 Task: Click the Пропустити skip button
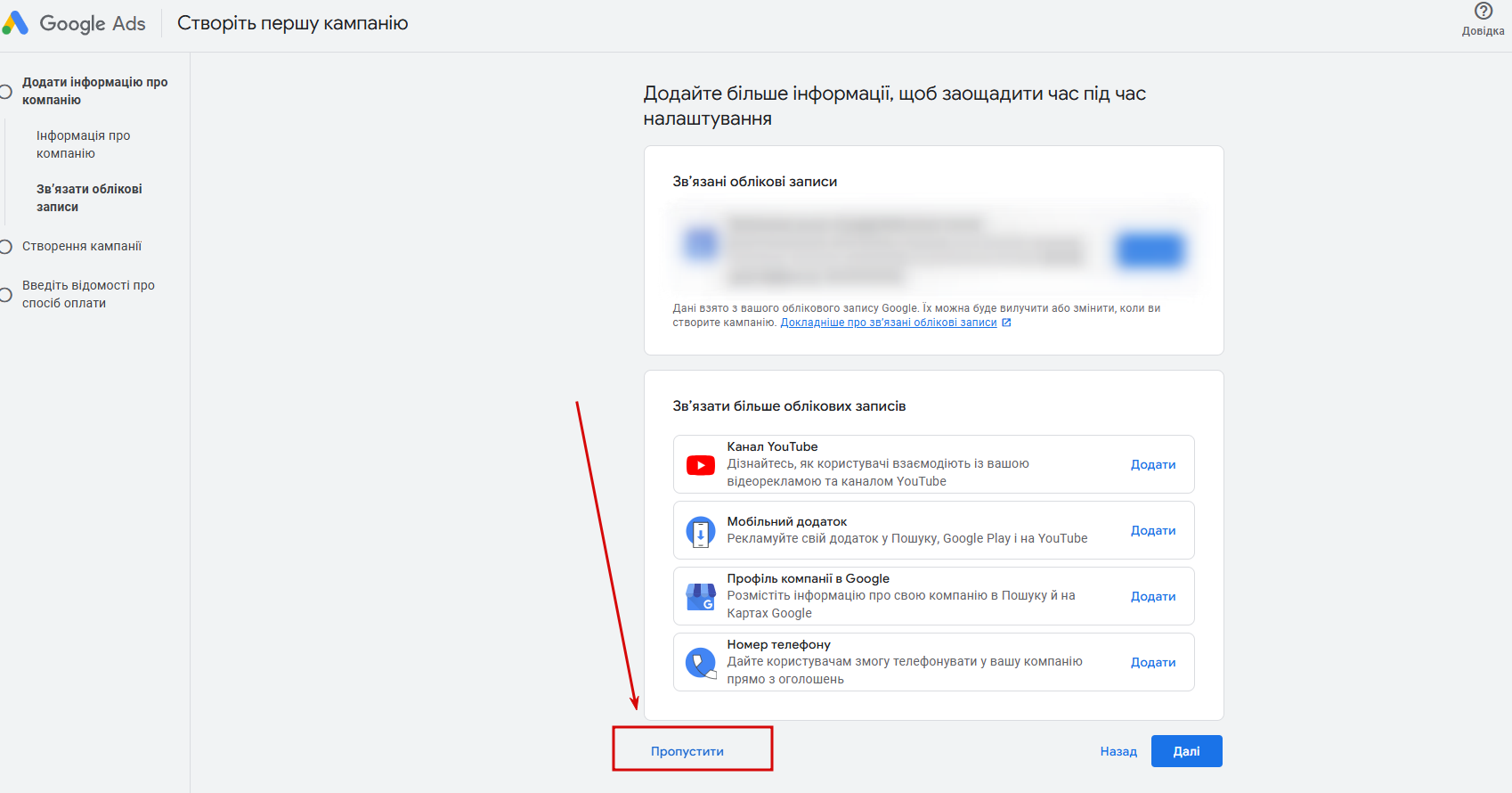(687, 751)
